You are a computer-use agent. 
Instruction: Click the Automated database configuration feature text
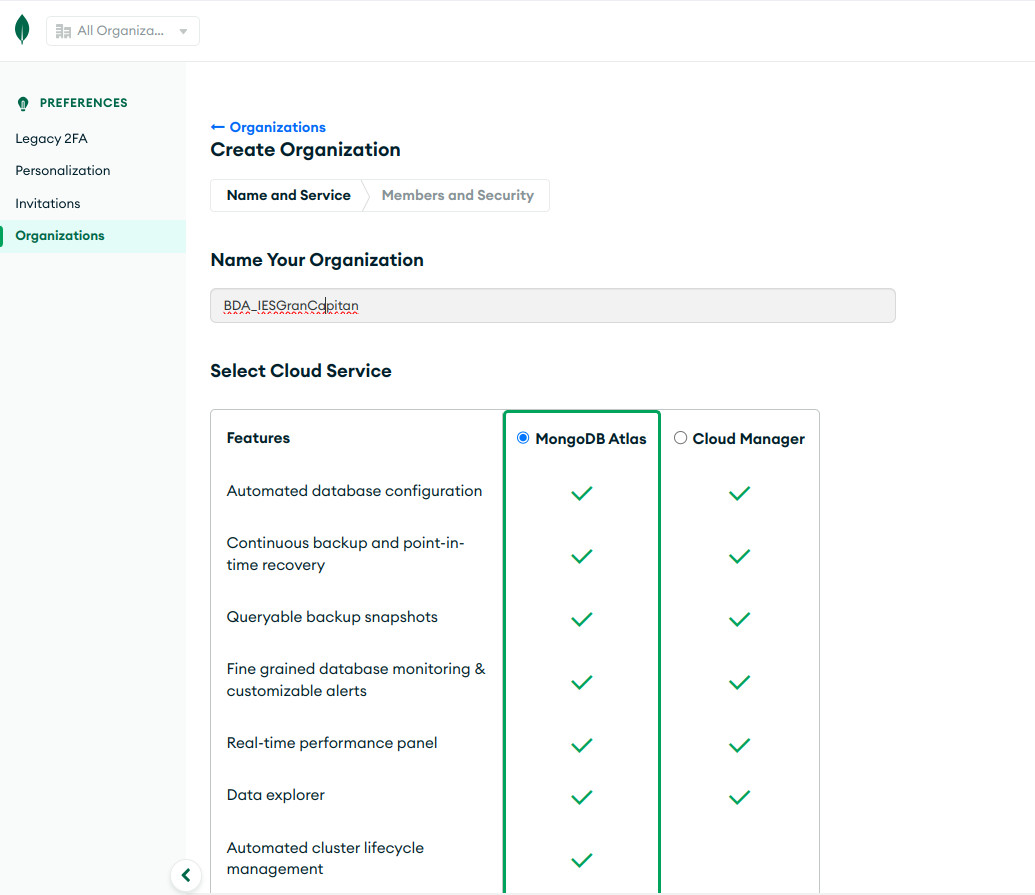[354, 491]
